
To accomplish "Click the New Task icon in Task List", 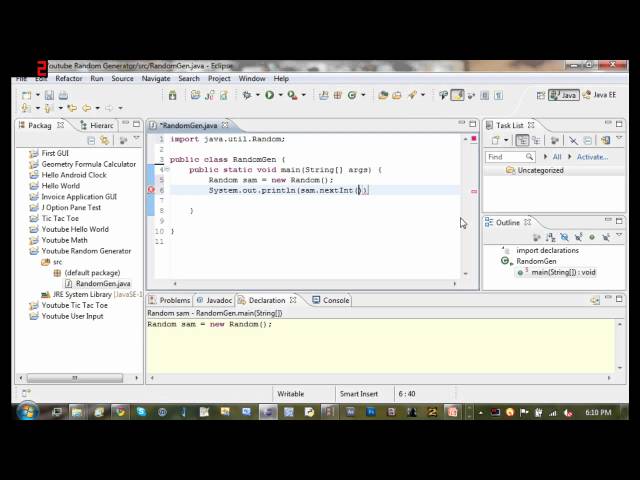I will click(x=496, y=140).
